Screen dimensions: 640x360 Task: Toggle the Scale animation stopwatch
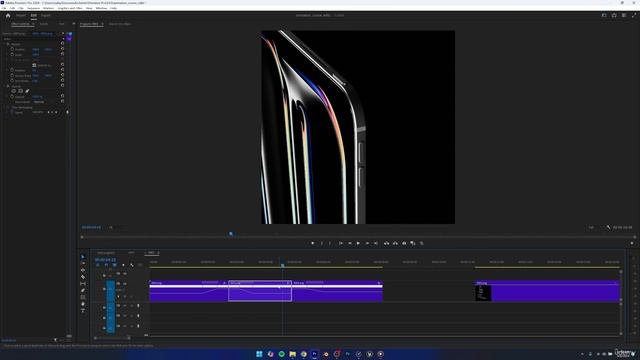tap(12, 55)
